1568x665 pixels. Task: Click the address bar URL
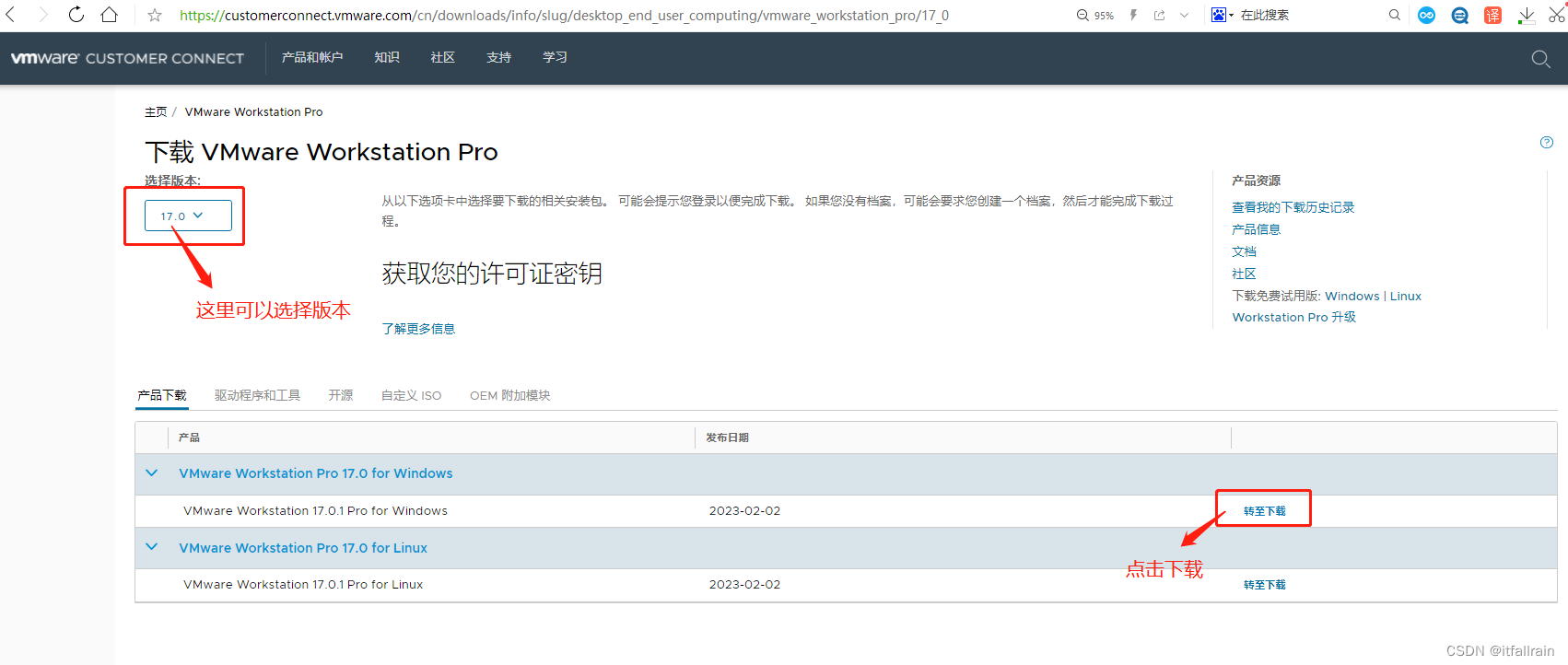click(x=564, y=15)
